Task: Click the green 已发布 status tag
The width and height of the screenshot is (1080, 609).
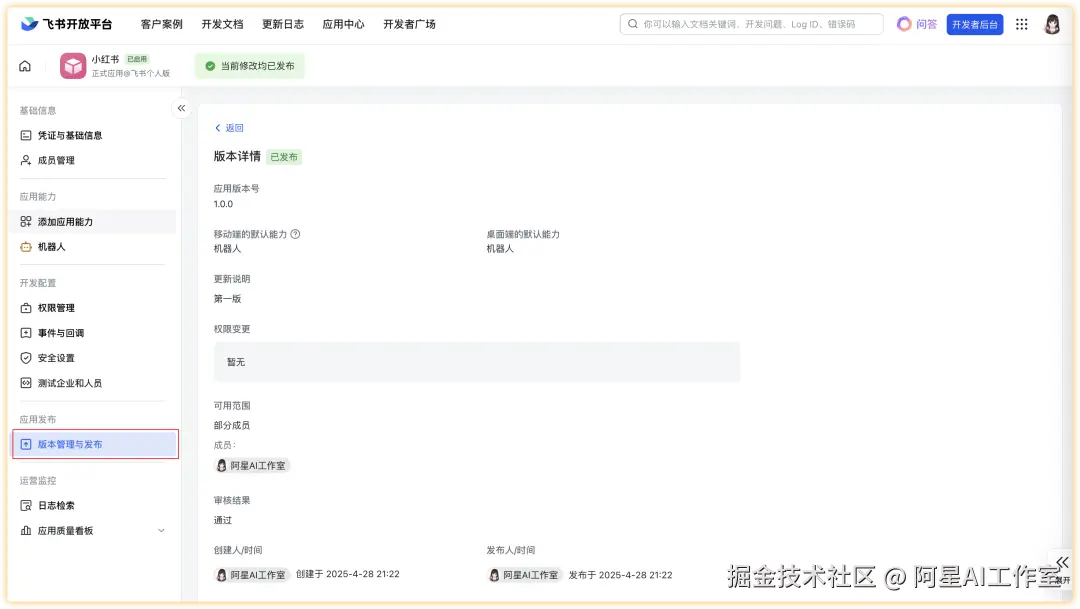Action: [285, 157]
